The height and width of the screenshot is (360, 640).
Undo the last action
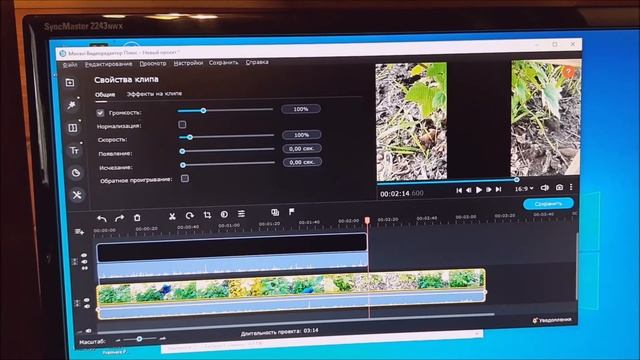pos(102,219)
